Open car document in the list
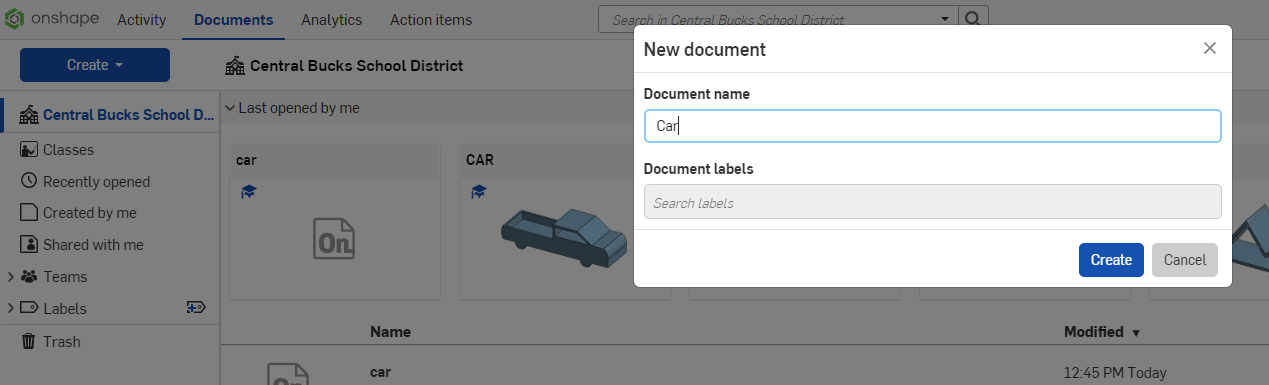 [380, 372]
